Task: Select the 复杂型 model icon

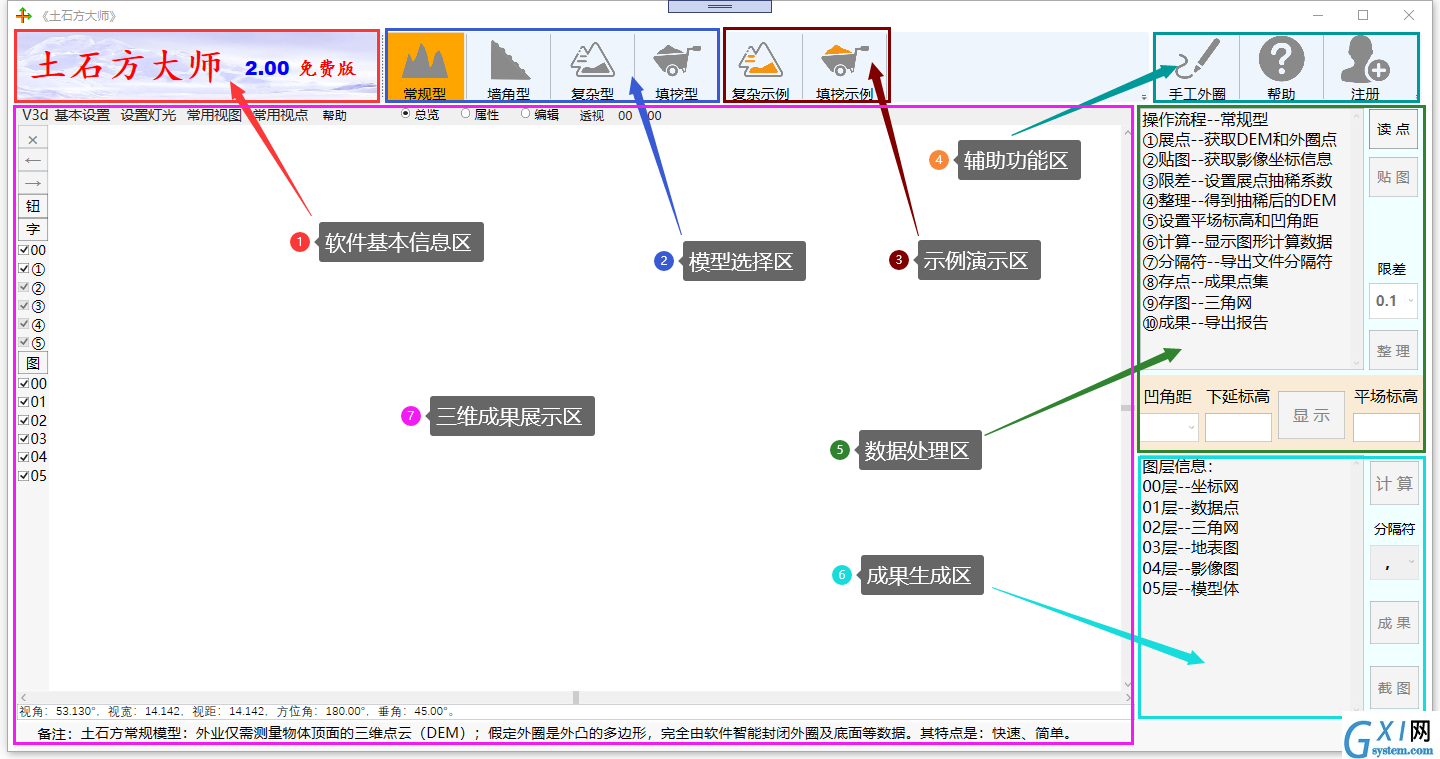Action: point(592,66)
